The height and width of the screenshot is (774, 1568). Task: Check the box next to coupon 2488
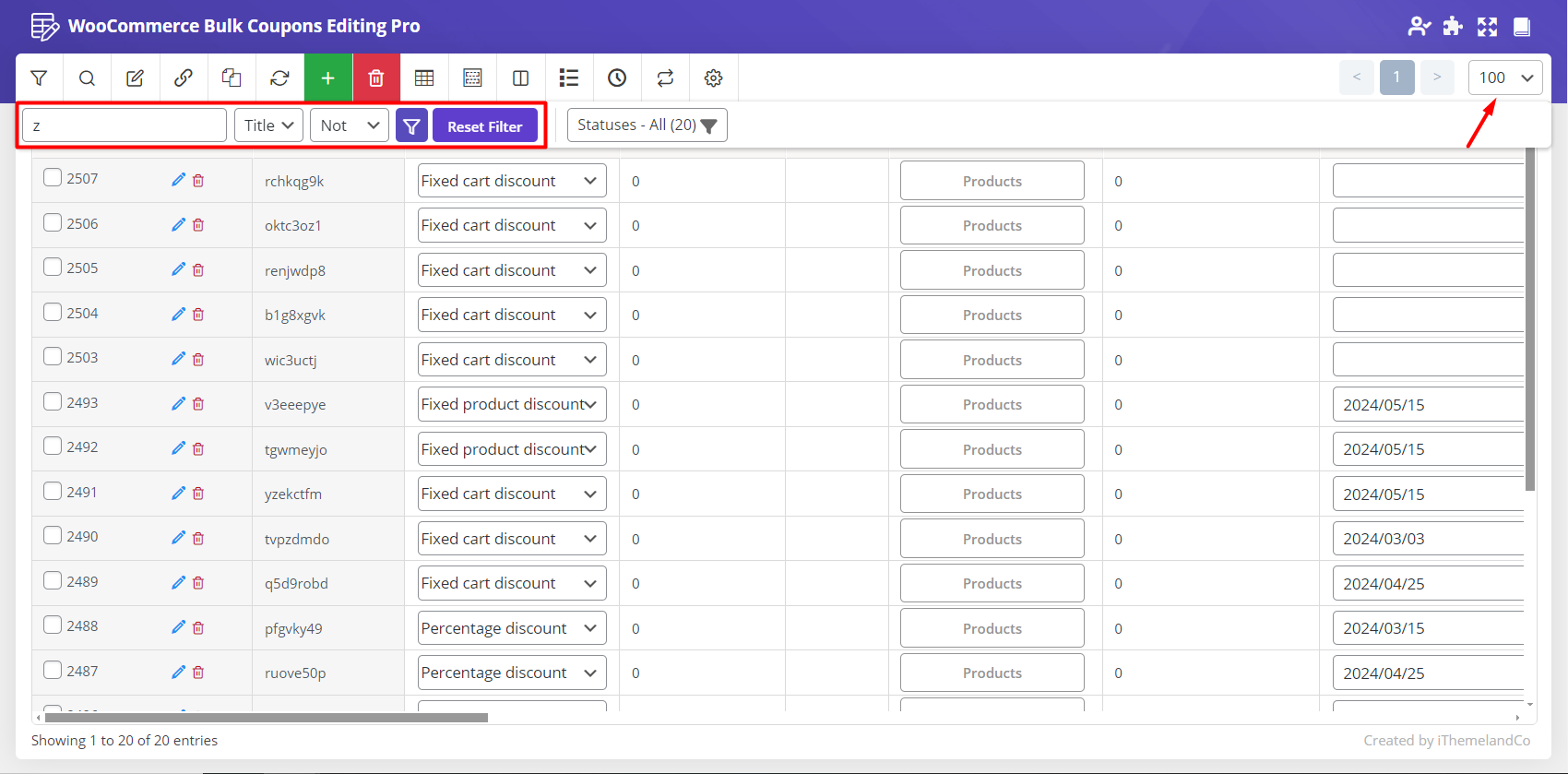(53, 625)
